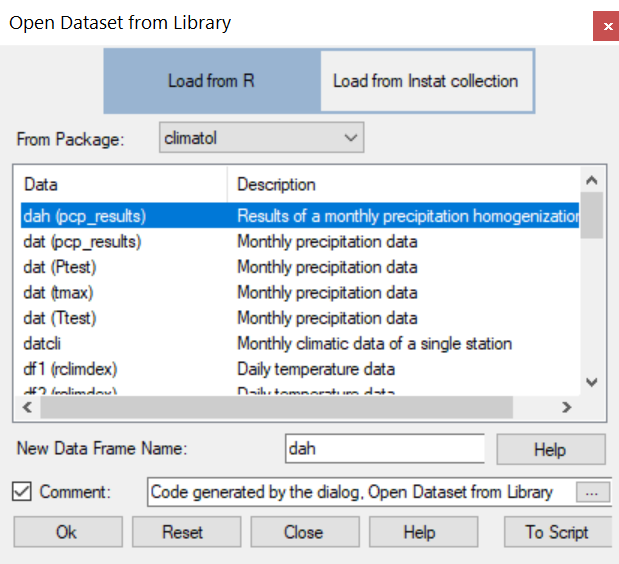Click horizontal scroll left arrow
The height and width of the screenshot is (564, 619).
click(x=27, y=407)
